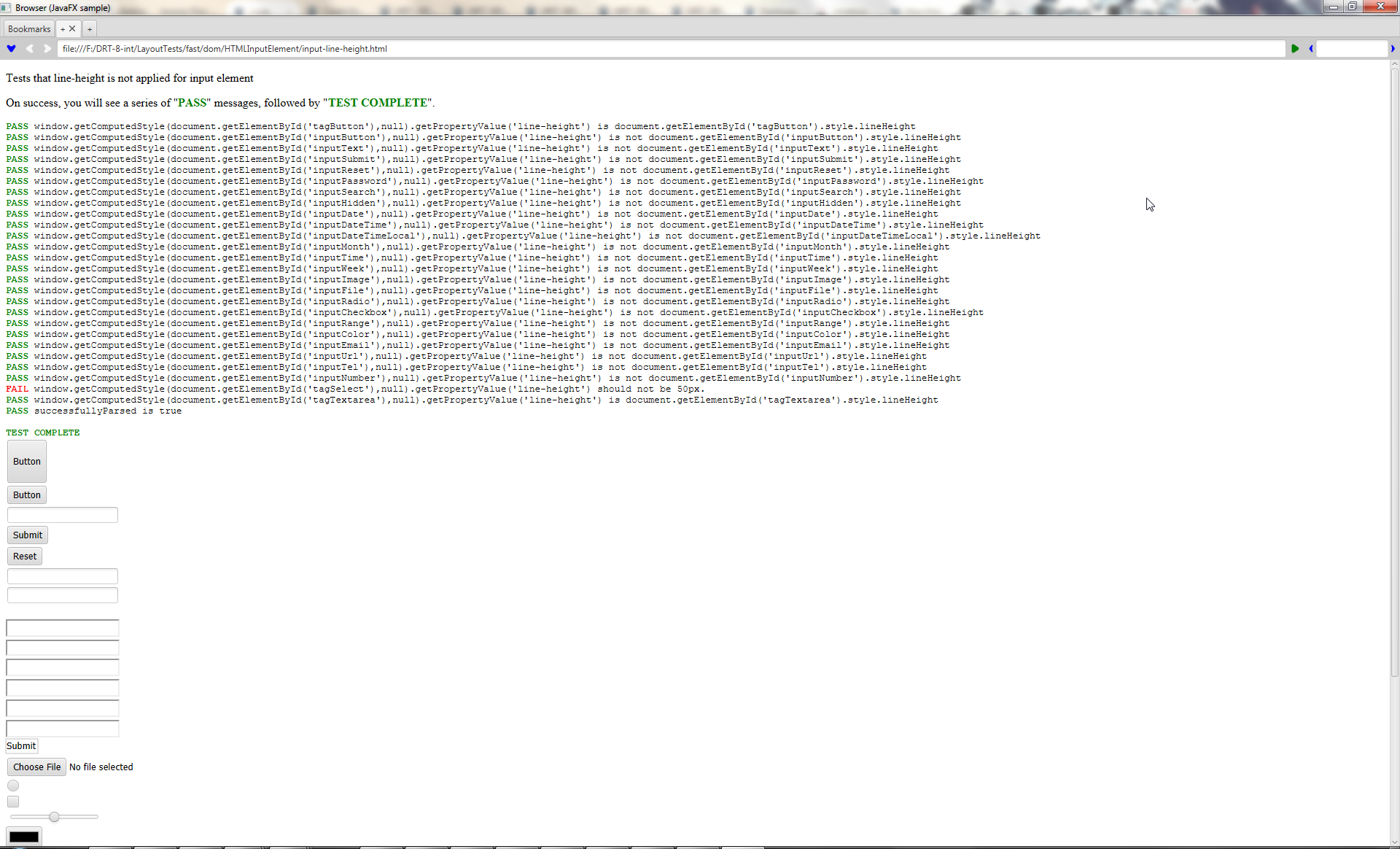Open the black color picker swatch
Screen dimensions: 1400x849
click(24, 837)
